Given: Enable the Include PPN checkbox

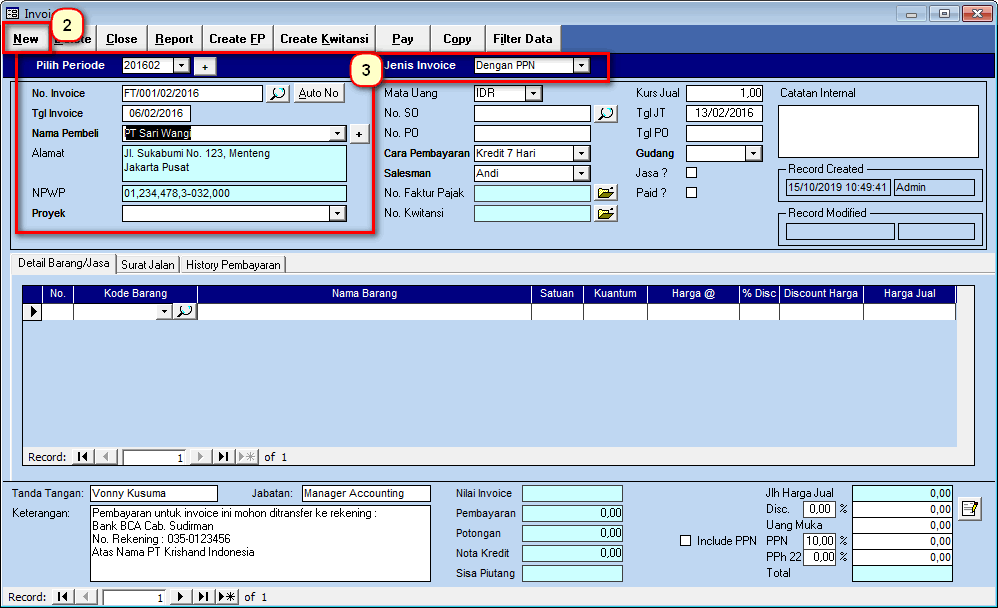Looking at the screenshot, I should click(685, 541).
